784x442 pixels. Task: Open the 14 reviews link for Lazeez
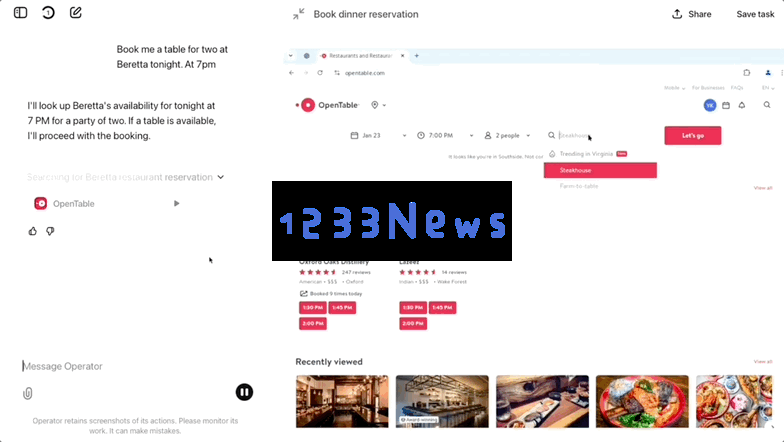[454, 272]
